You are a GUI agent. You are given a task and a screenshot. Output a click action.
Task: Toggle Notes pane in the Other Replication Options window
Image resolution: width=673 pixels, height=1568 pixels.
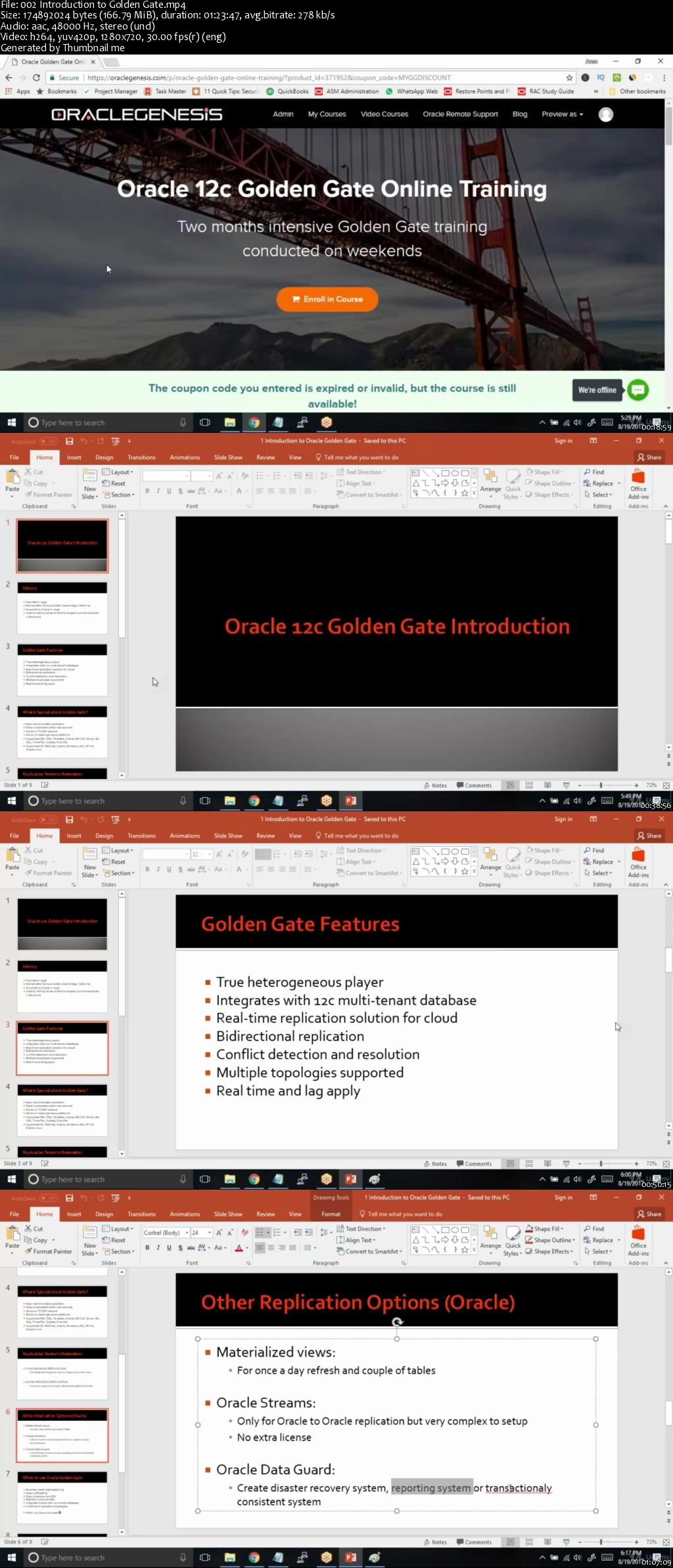tap(436, 1542)
